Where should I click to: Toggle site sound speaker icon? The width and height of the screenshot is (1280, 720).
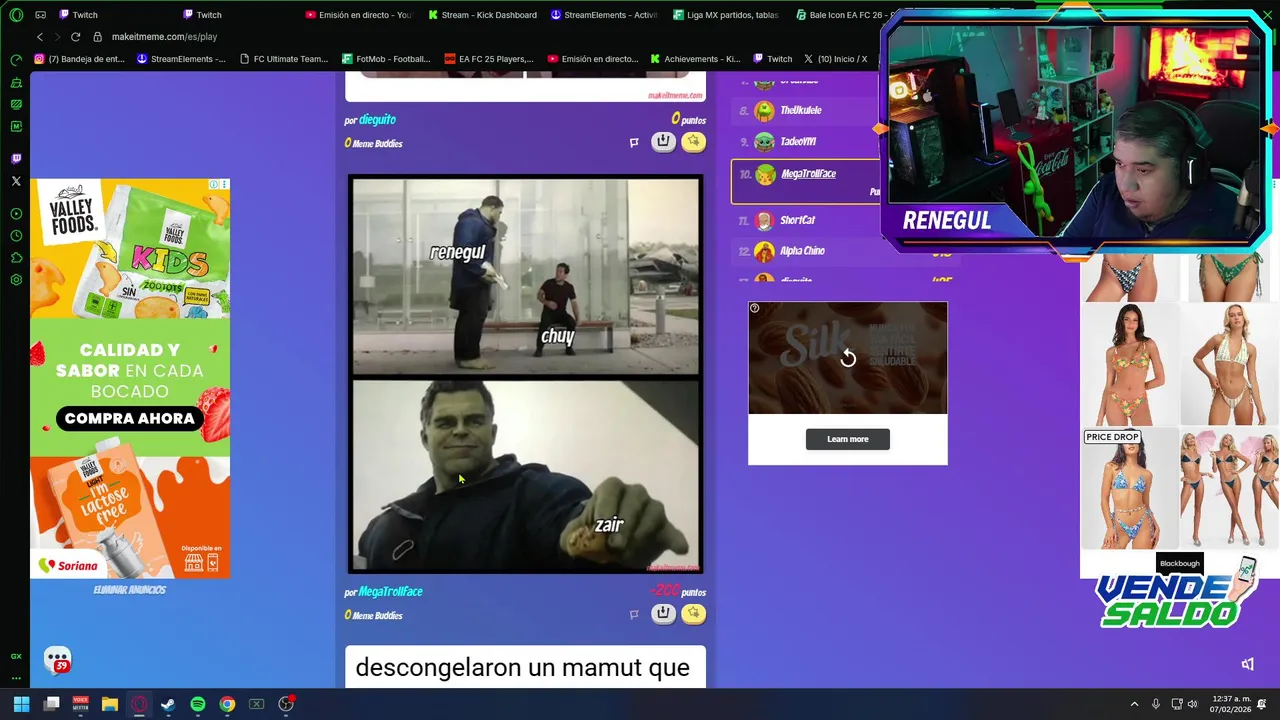(x=1248, y=664)
